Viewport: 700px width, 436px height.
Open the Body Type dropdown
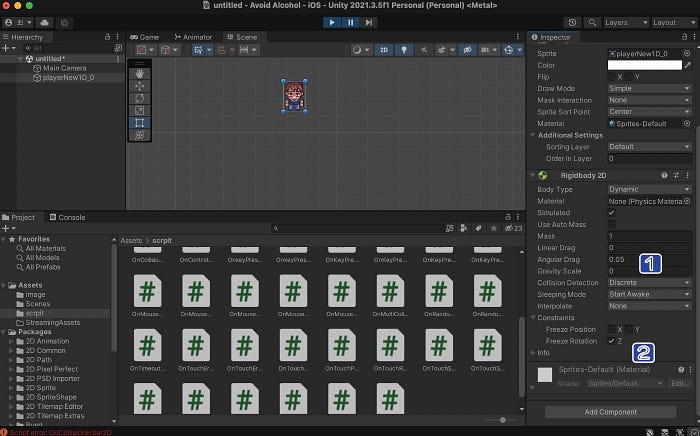tap(650, 189)
